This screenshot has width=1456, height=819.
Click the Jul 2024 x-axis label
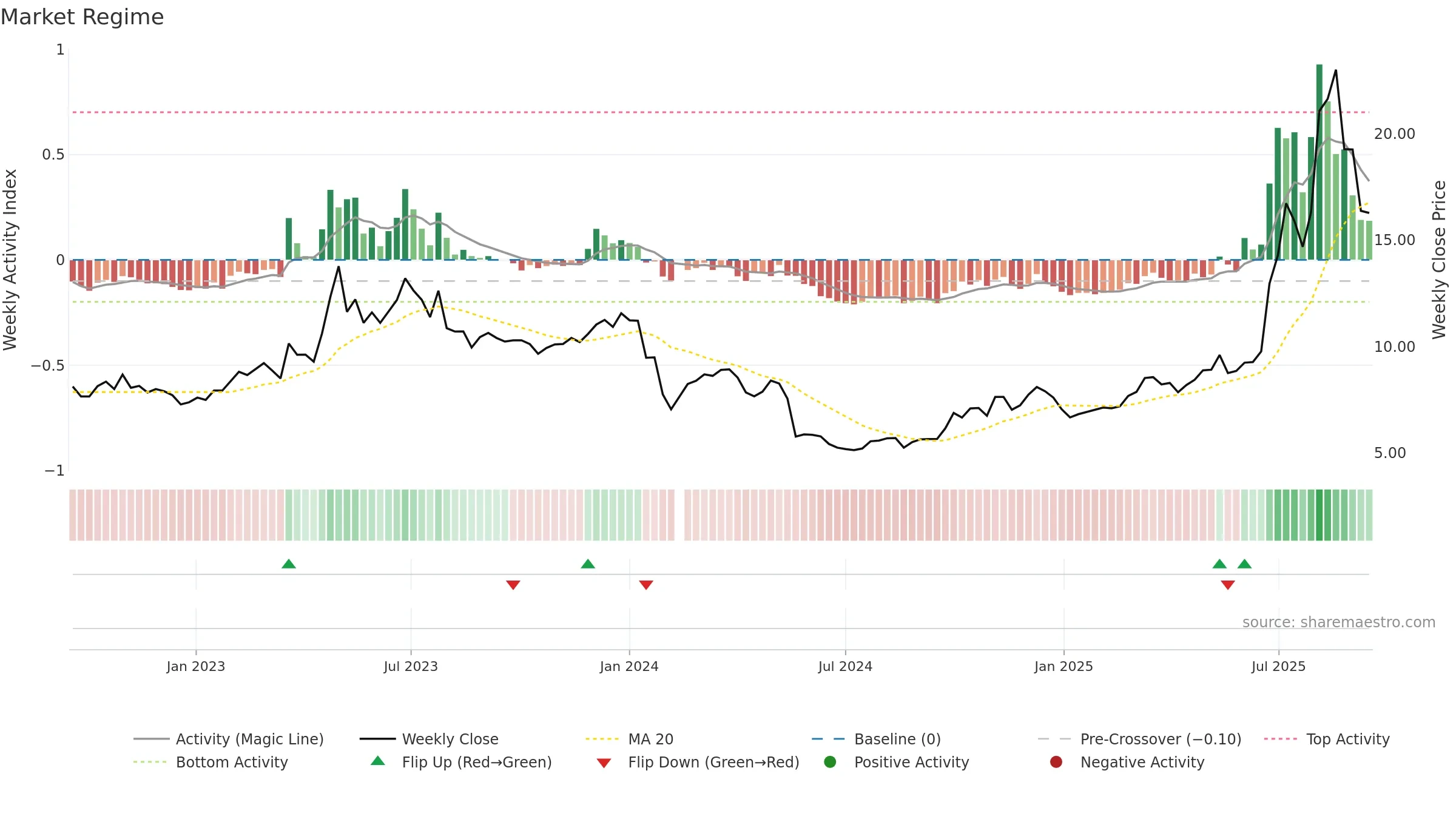click(x=845, y=666)
